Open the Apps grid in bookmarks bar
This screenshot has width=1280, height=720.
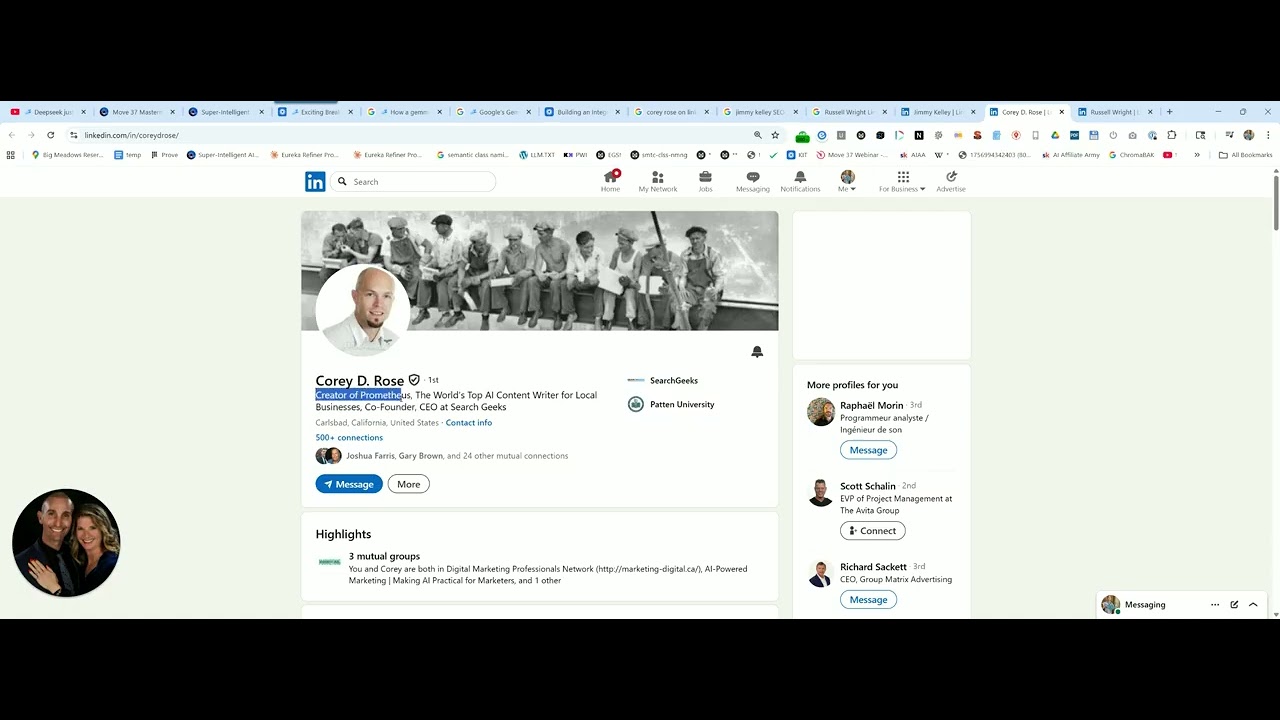point(11,155)
